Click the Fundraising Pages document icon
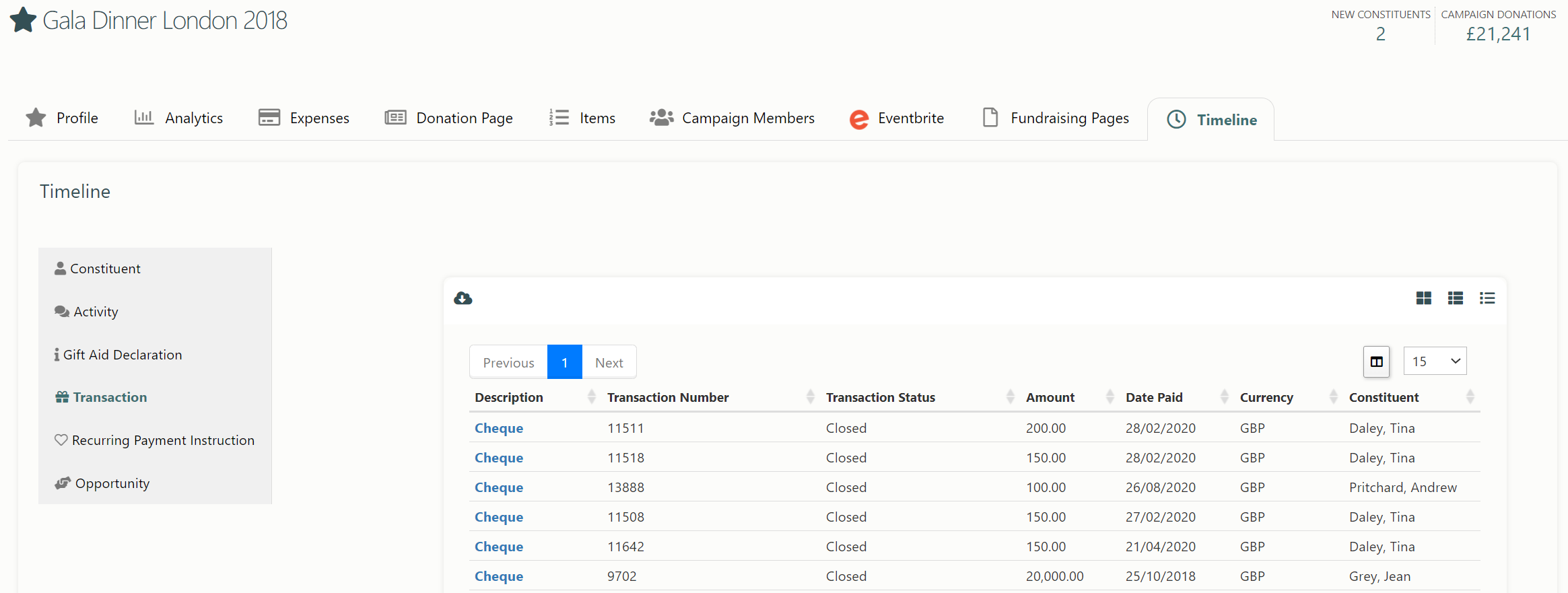Screen dimensions: 1568x593 (x=990, y=118)
